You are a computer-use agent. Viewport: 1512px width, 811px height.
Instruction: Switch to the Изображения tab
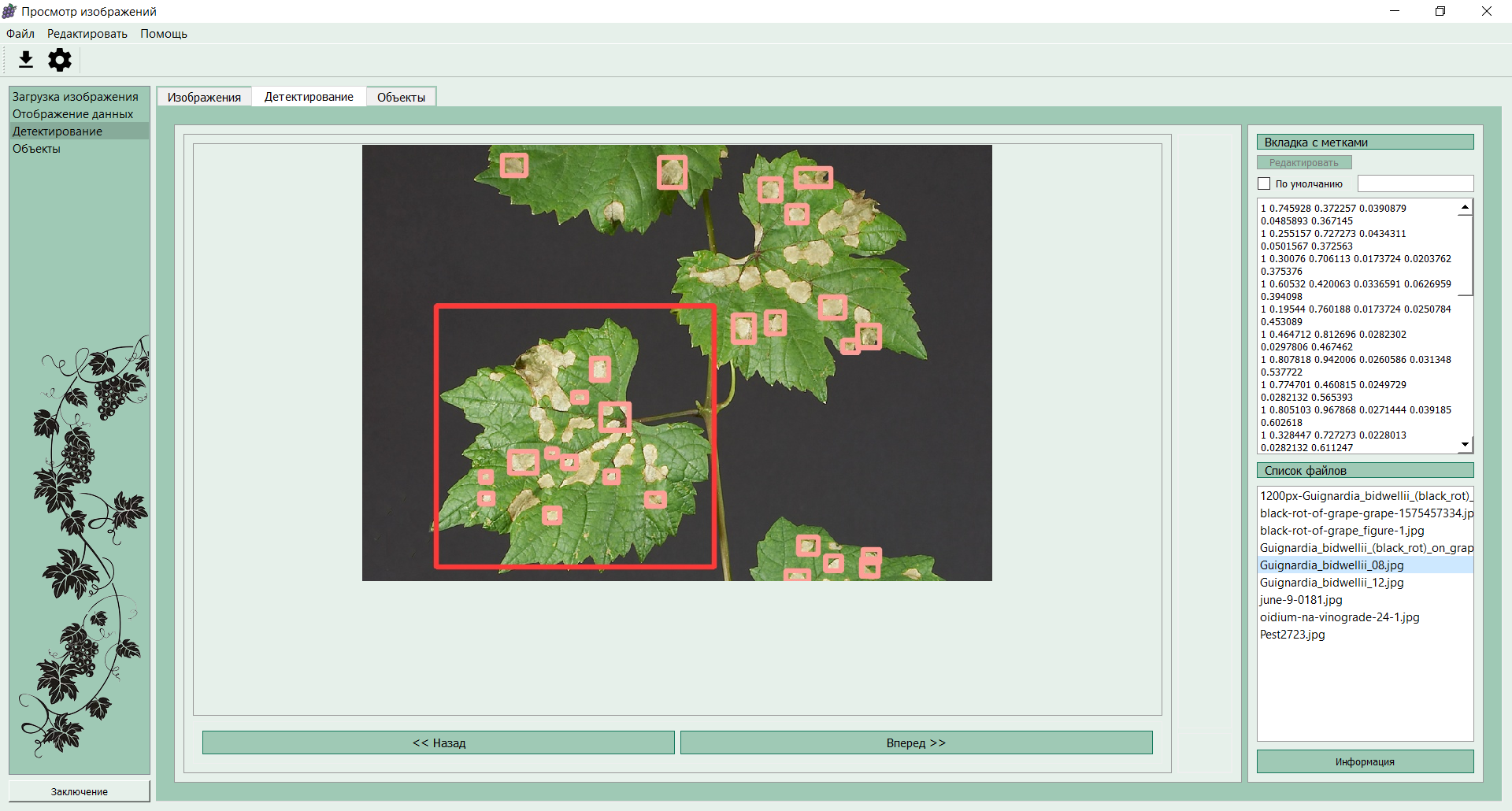(x=204, y=97)
